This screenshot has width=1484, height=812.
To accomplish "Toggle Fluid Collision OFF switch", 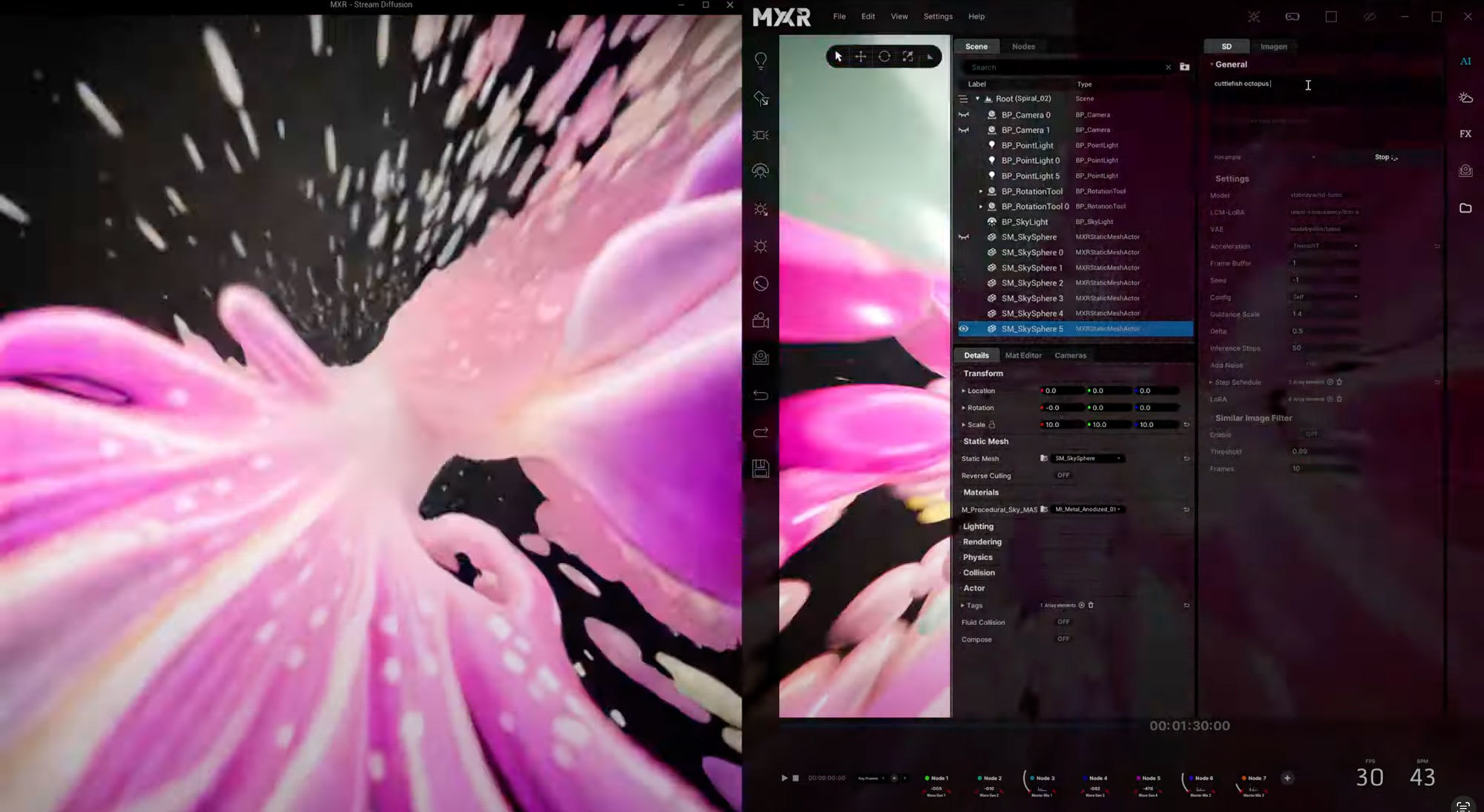I will click(x=1063, y=622).
